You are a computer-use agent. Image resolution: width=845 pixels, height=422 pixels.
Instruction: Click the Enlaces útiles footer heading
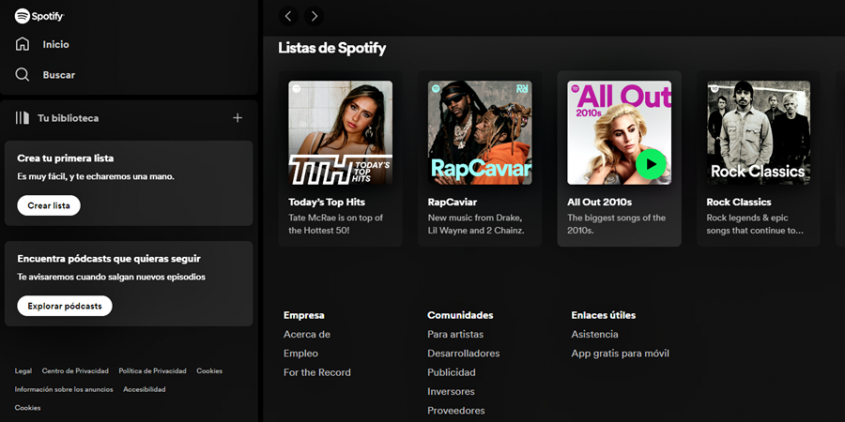point(604,315)
